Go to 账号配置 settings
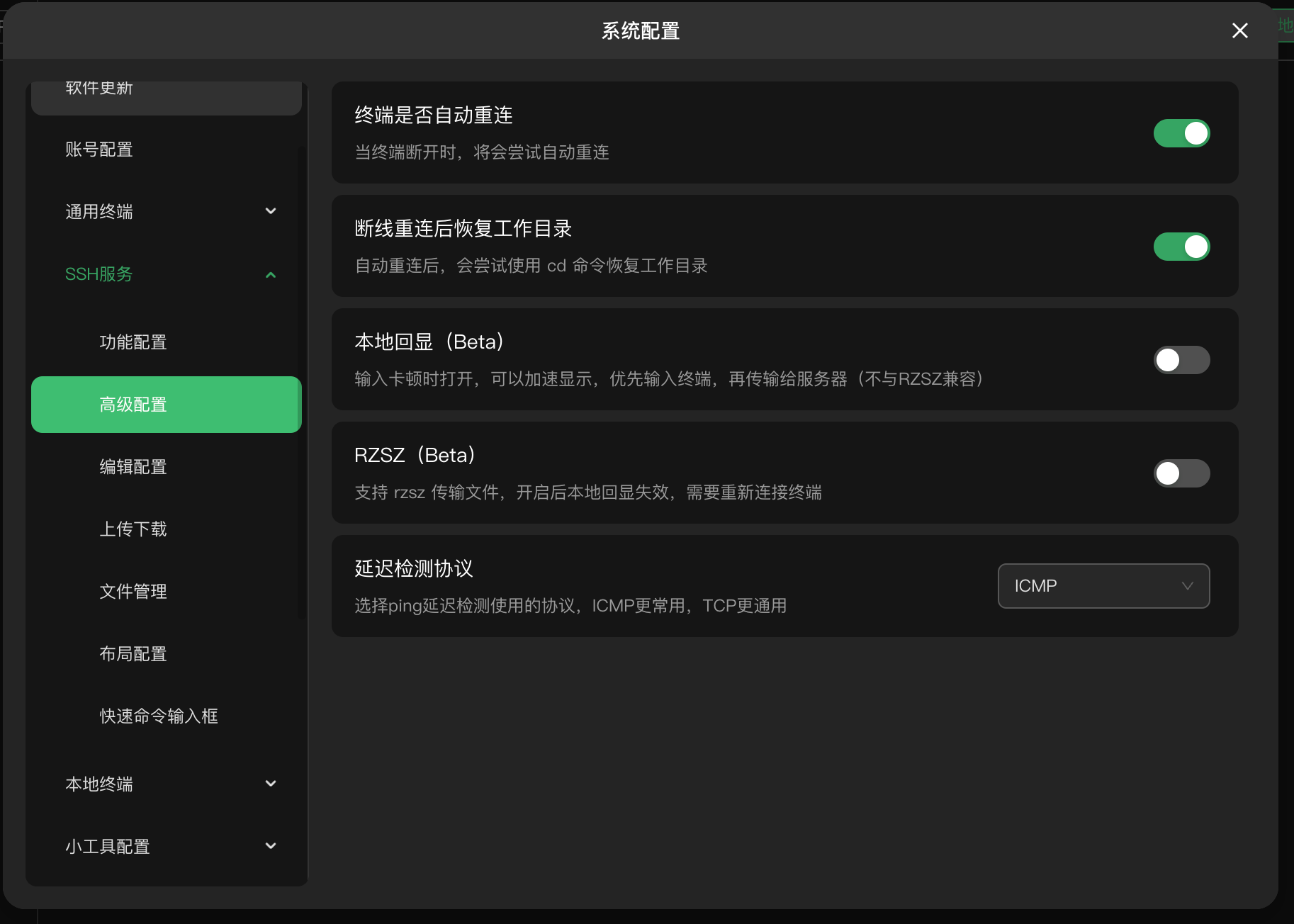The height and width of the screenshot is (924, 1294). tap(99, 149)
